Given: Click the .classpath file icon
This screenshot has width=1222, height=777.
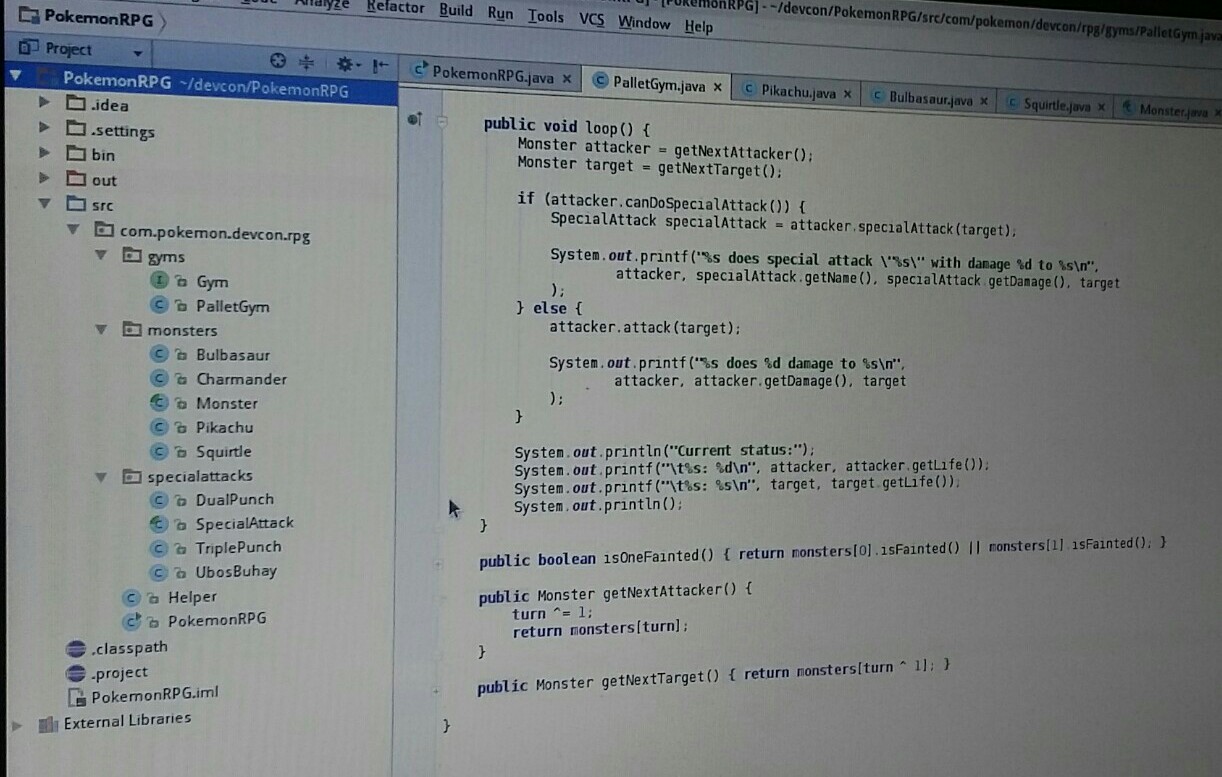Looking at the screenshot, I should [74, 649].
